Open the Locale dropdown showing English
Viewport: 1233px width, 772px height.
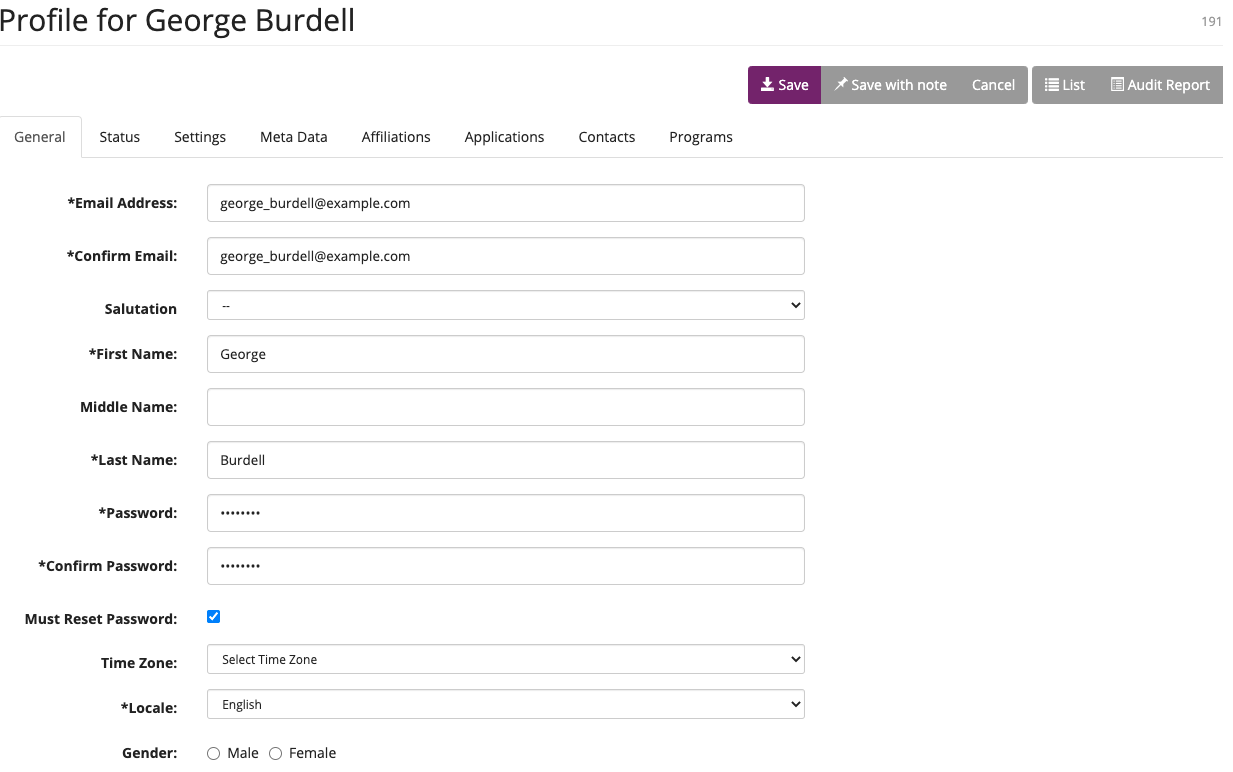click(x=505, y=704)
